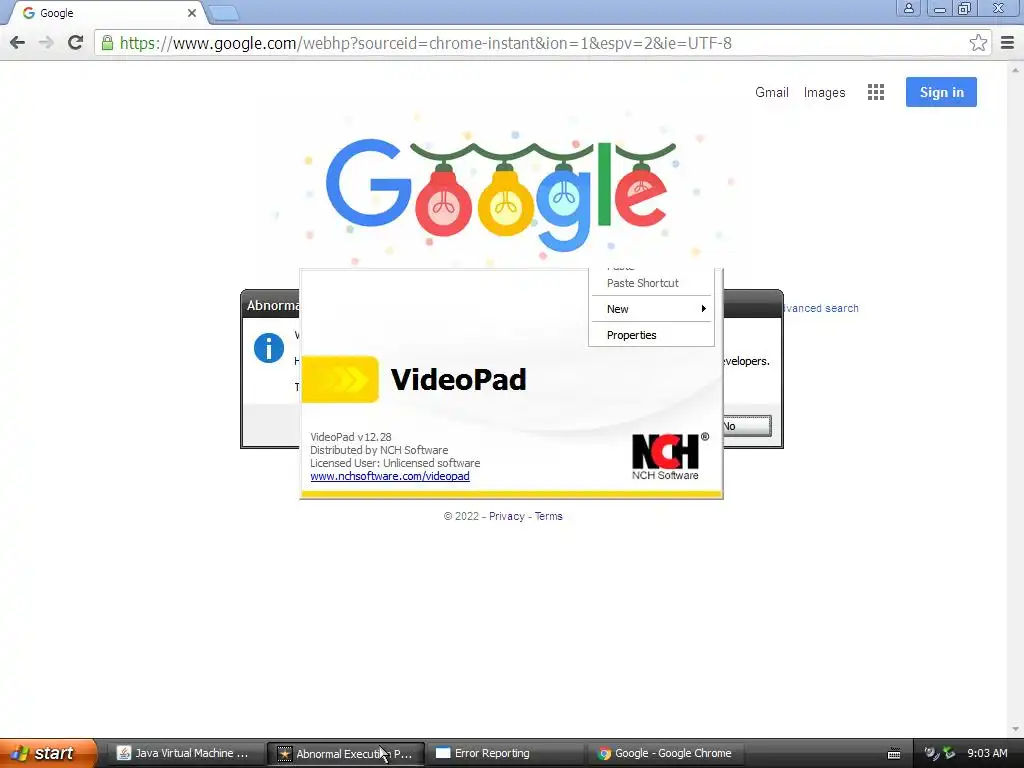The height and width of the screenshot is (768, 1024).
Task: Click the page scrollbar down arrow
Action: click(1015, 729)
